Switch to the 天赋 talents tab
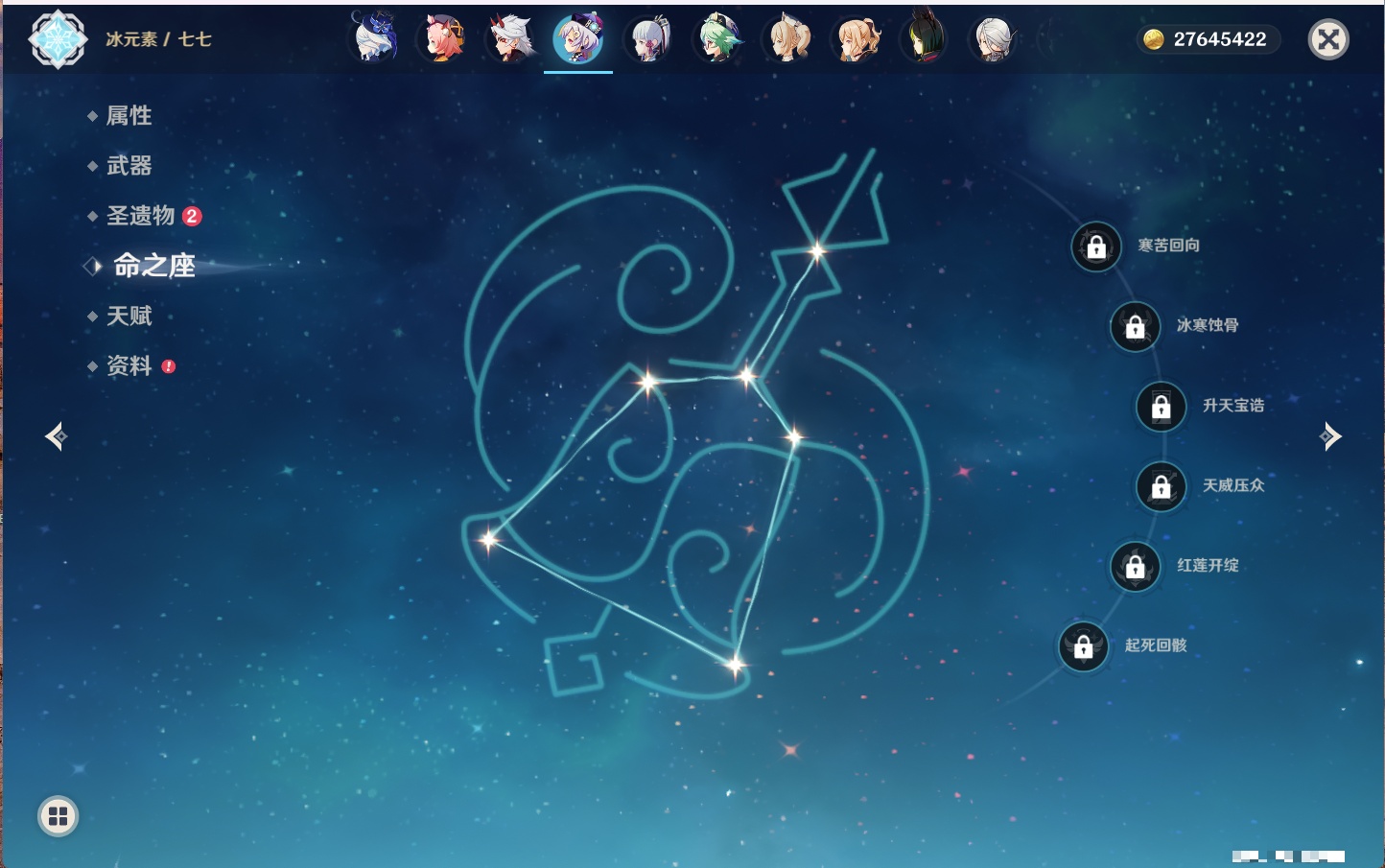 [129, 316]
